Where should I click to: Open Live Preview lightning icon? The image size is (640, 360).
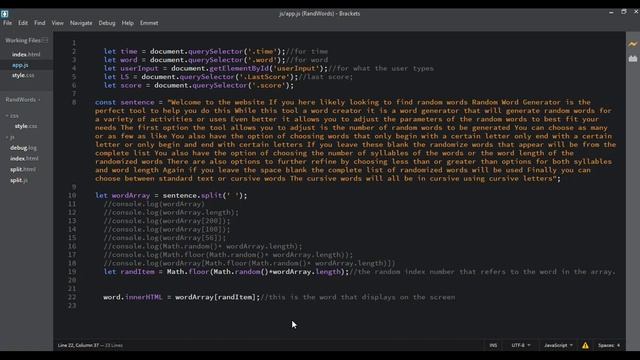[633, 44]
